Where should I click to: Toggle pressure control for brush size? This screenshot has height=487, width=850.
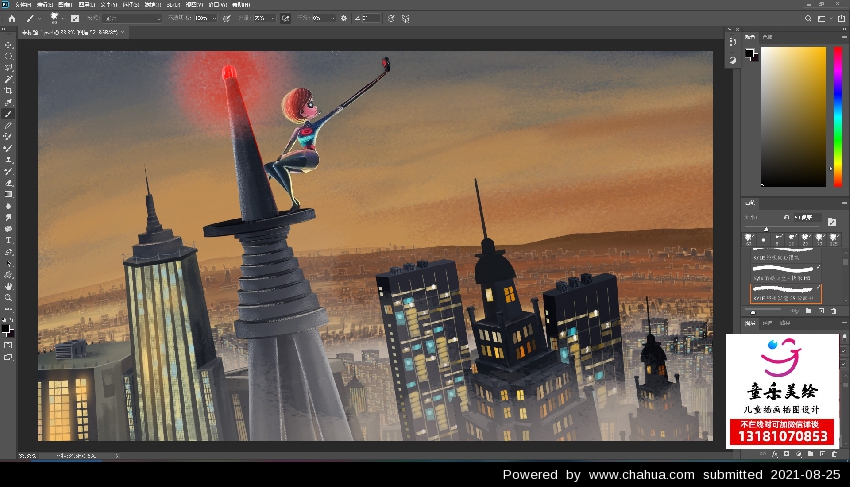[391, 18]
